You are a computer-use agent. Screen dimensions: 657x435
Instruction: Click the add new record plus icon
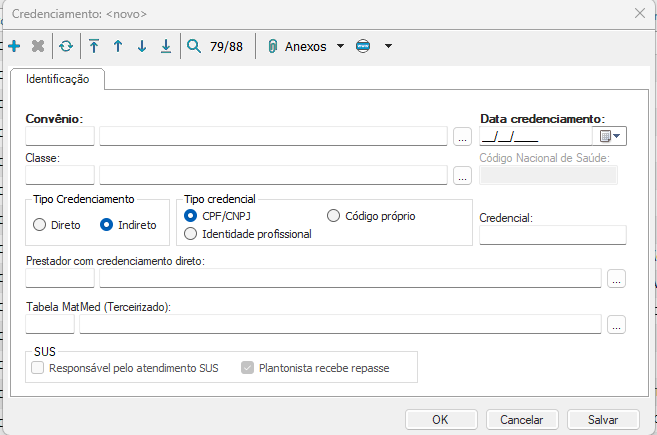tap(14, 46)
